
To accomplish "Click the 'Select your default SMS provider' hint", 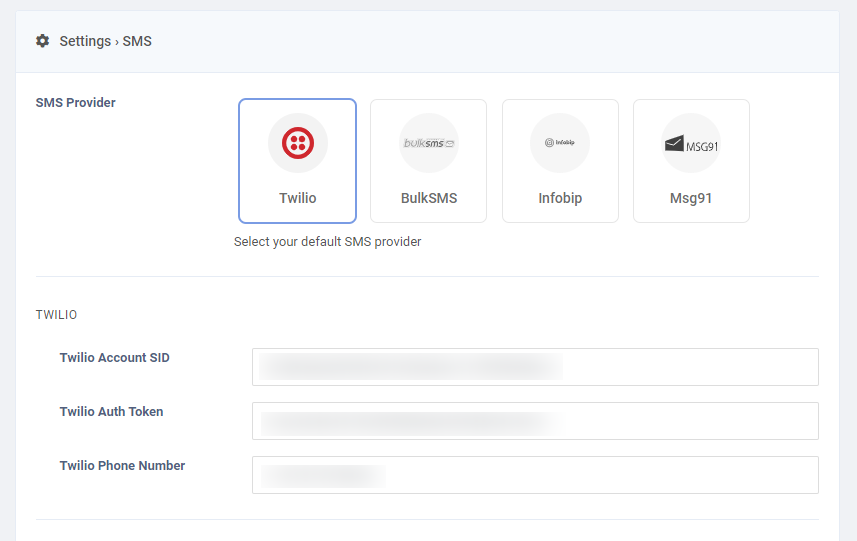I will 327,242.
